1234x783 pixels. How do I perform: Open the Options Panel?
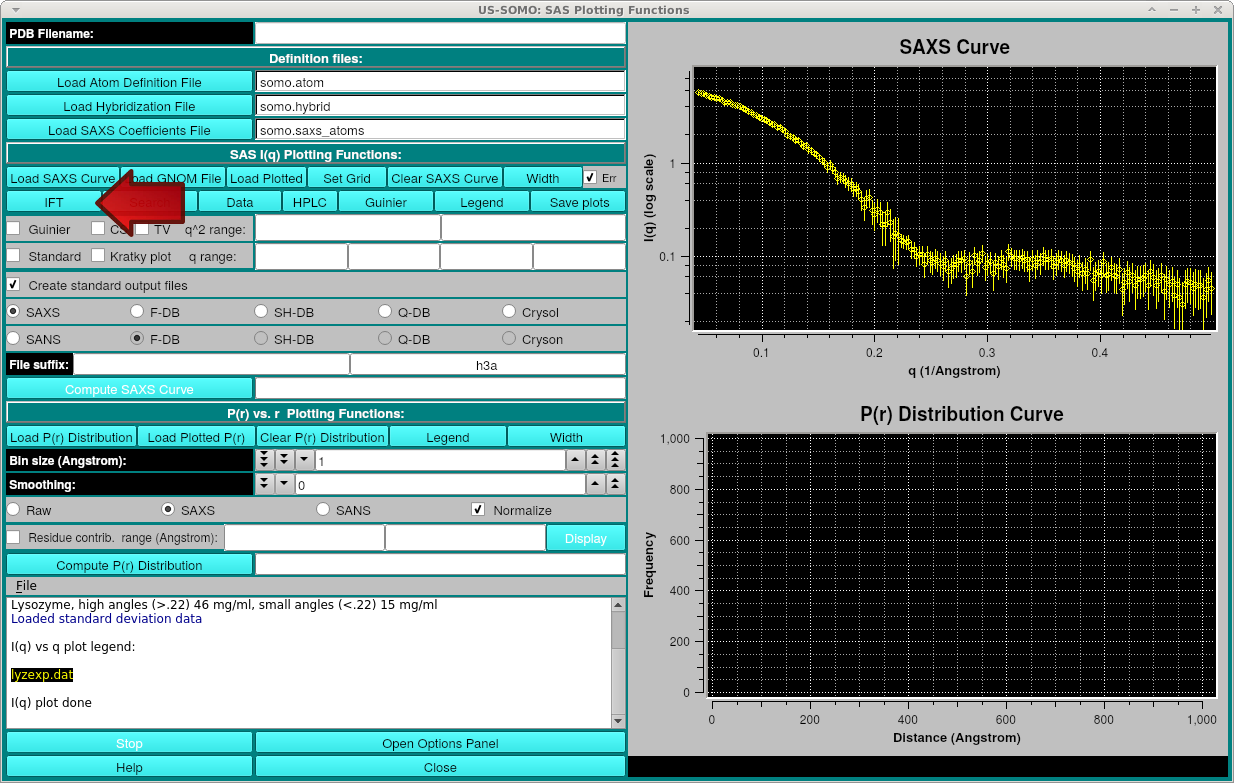tap(440, 742)
